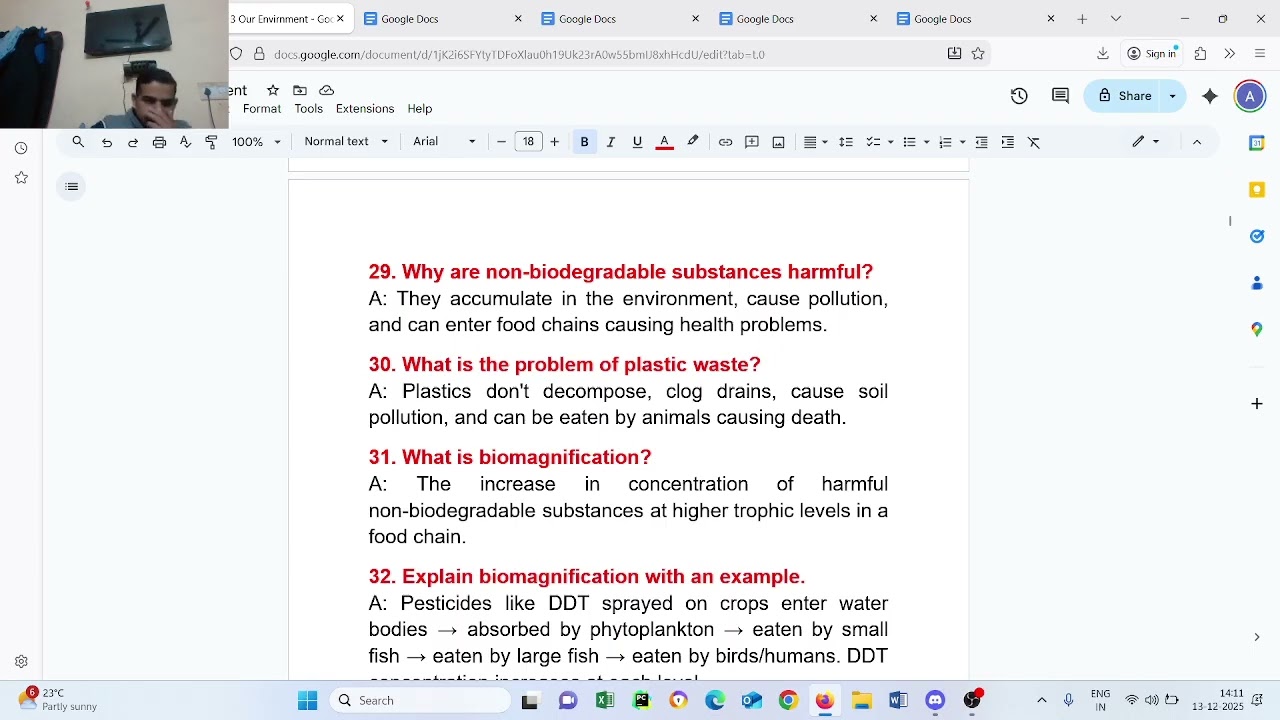
Task: Apply a bulleted list
Action: (909, 142)
